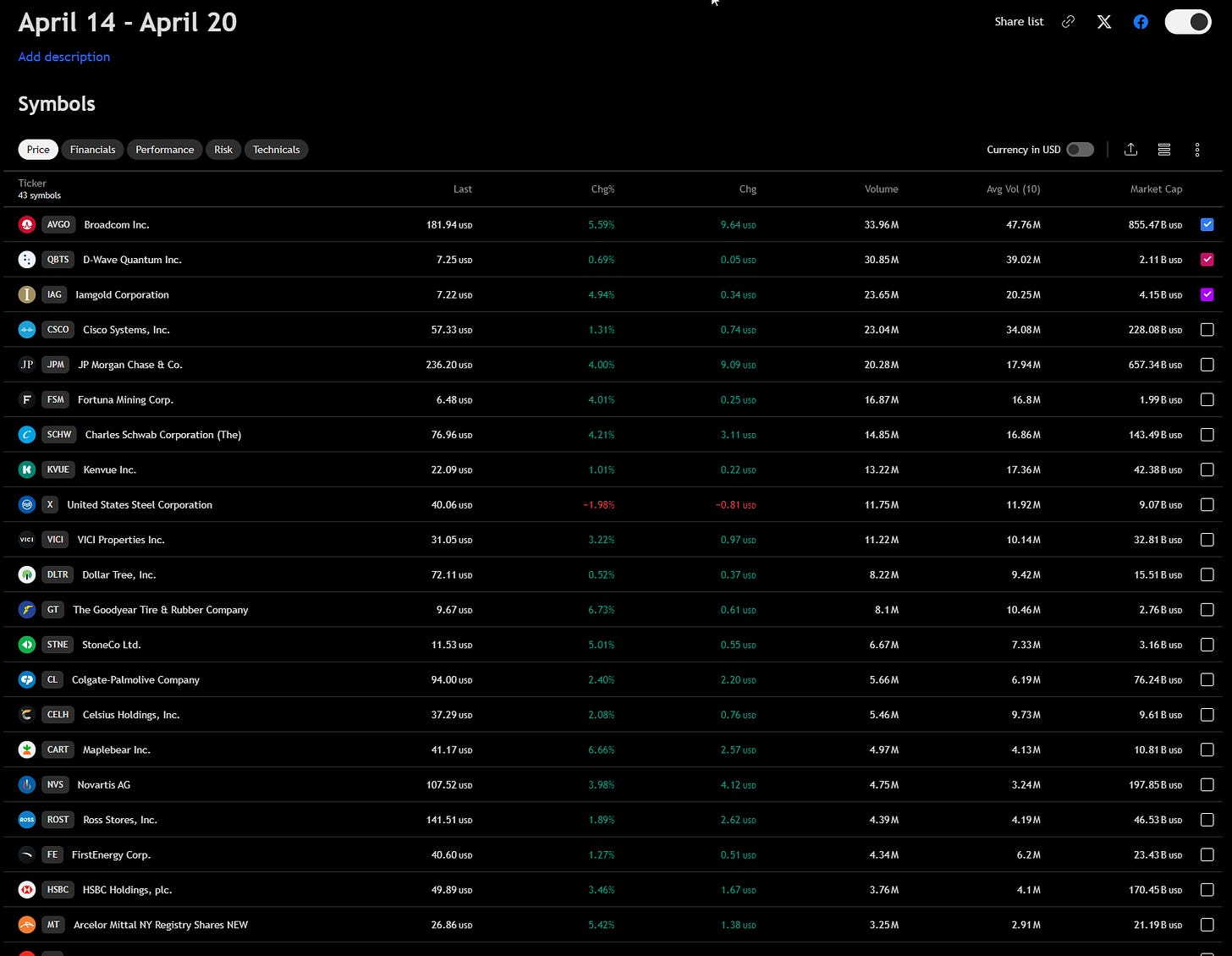
Task: Sort by the Chg column header
Action: pyautogui.click(x=747, y=190)
